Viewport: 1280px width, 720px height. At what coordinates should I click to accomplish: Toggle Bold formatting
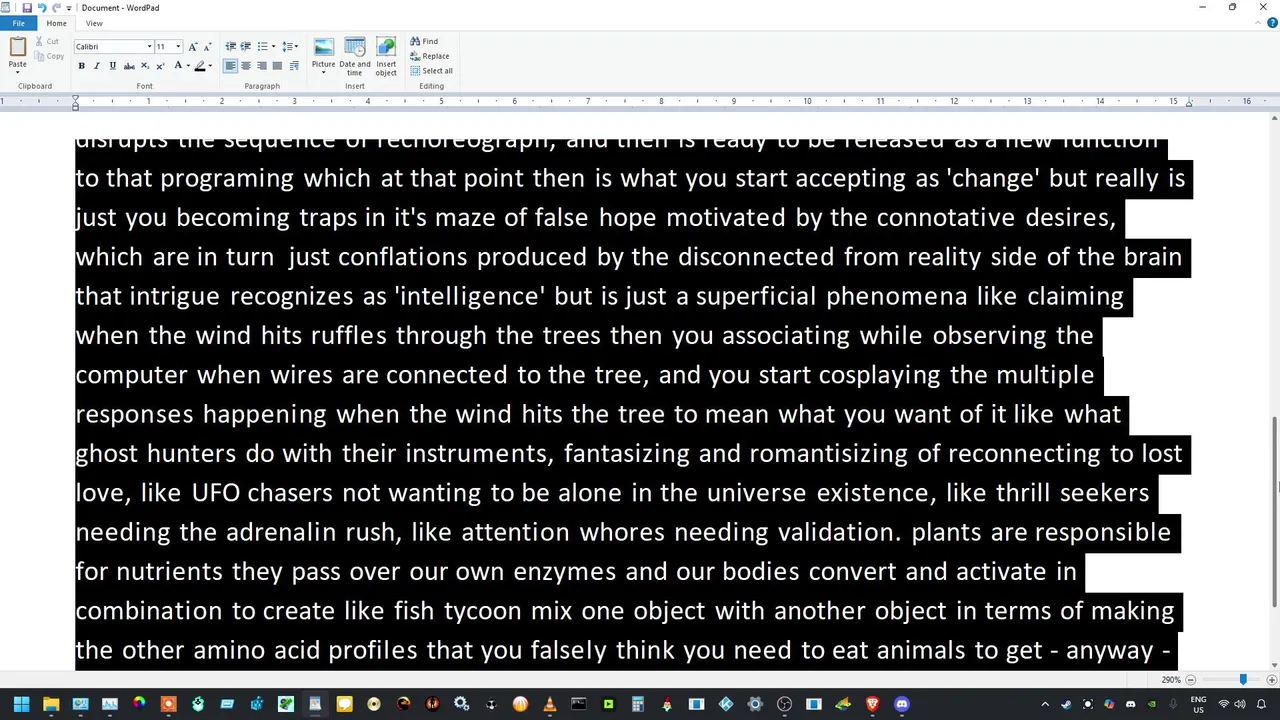[81, 66]
